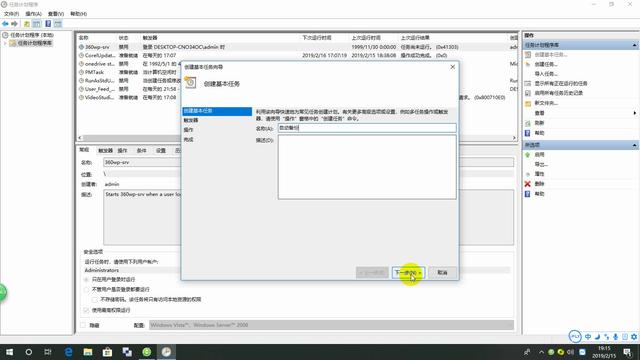Screen dimensions: 640x360
Task: Click the moon icon in the input toolbar
Action: (597, 337)
